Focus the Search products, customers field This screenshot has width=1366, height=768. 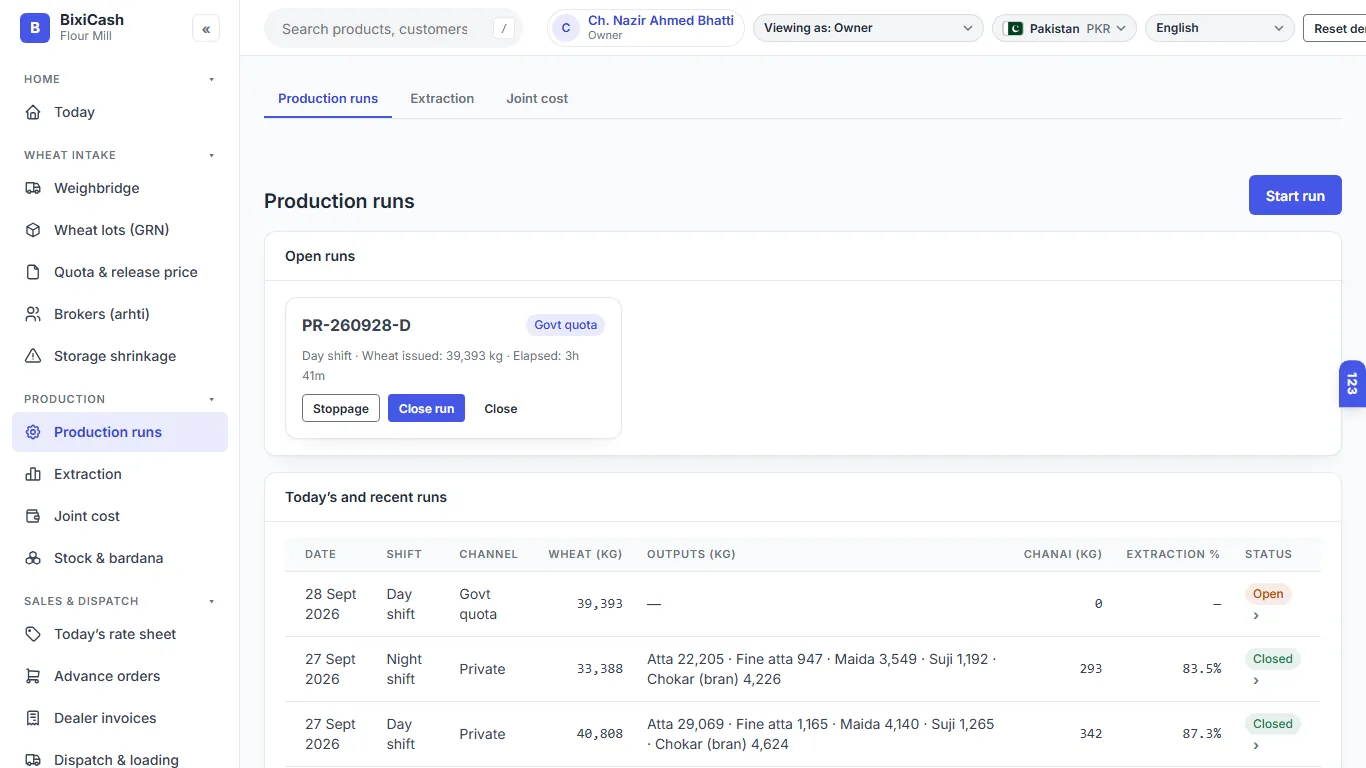[x=393, y=29]
